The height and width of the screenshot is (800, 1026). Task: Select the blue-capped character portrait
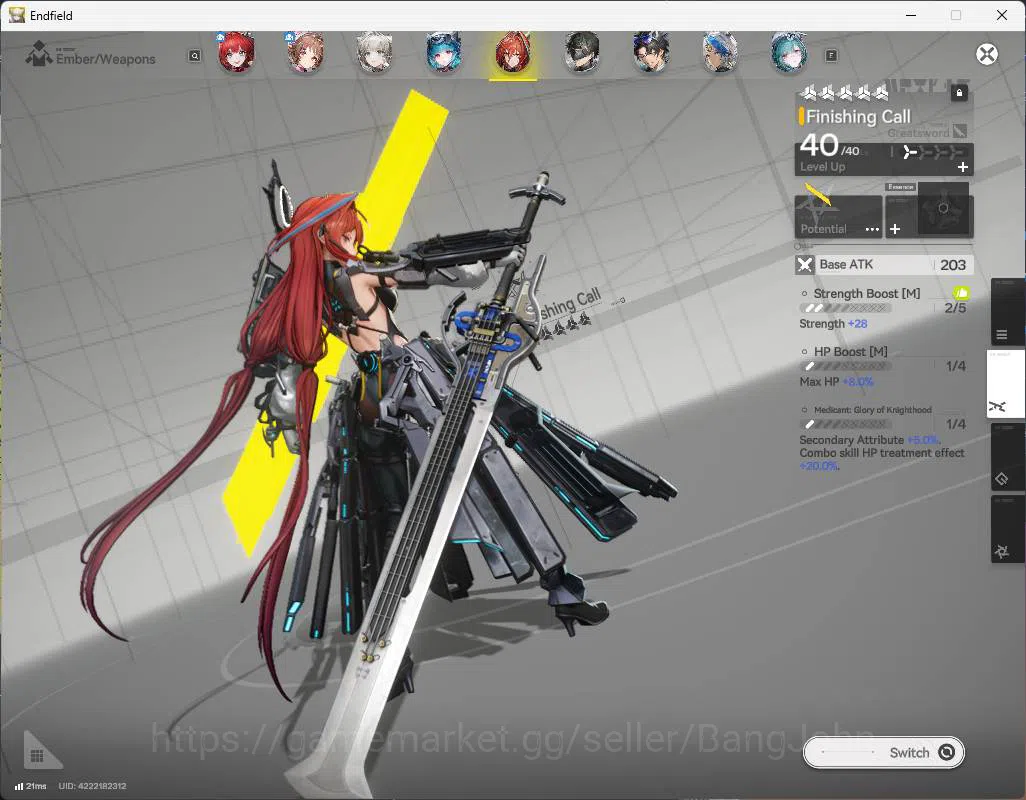(720, 52)
